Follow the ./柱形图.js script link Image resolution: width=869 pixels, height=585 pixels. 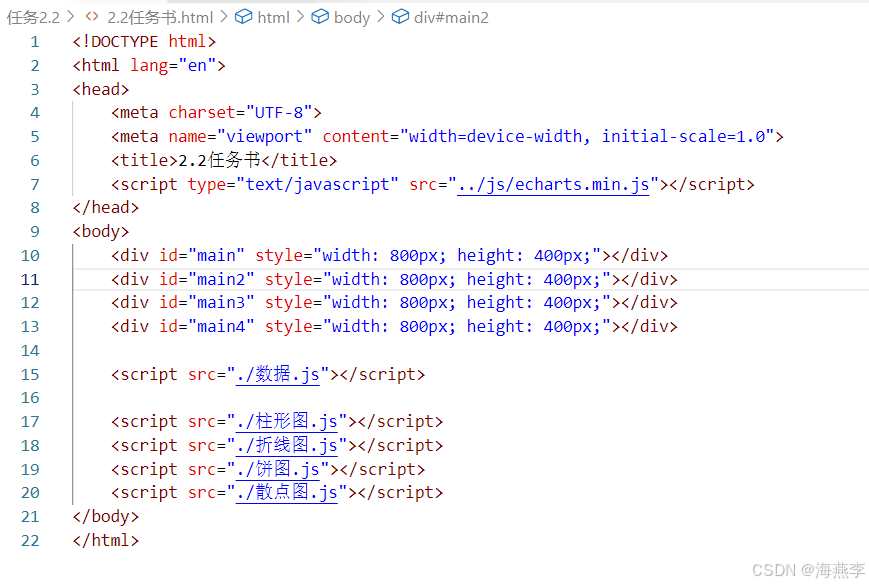[287, 422]
